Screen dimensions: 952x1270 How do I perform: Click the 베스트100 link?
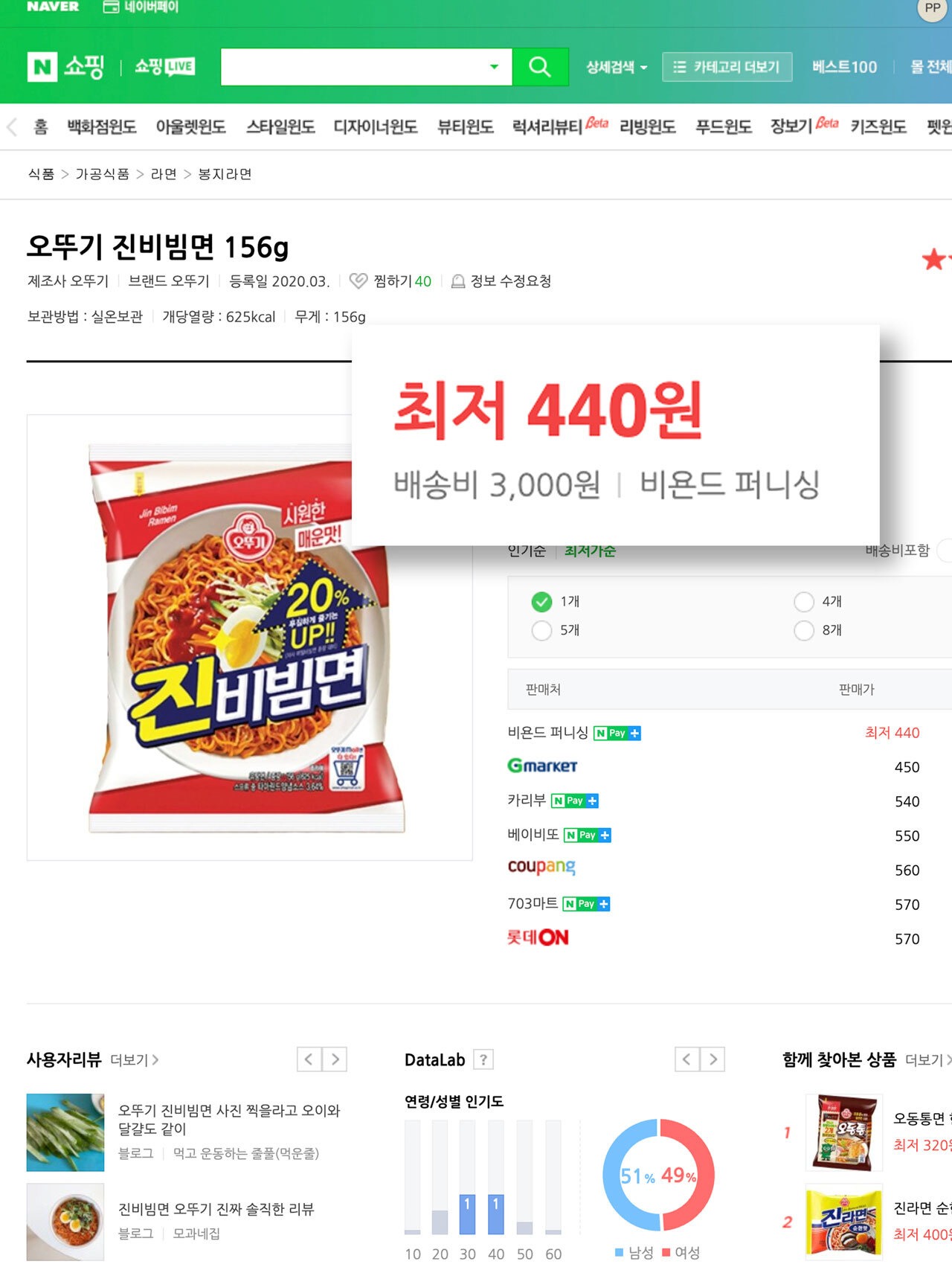tap(844, 67)
